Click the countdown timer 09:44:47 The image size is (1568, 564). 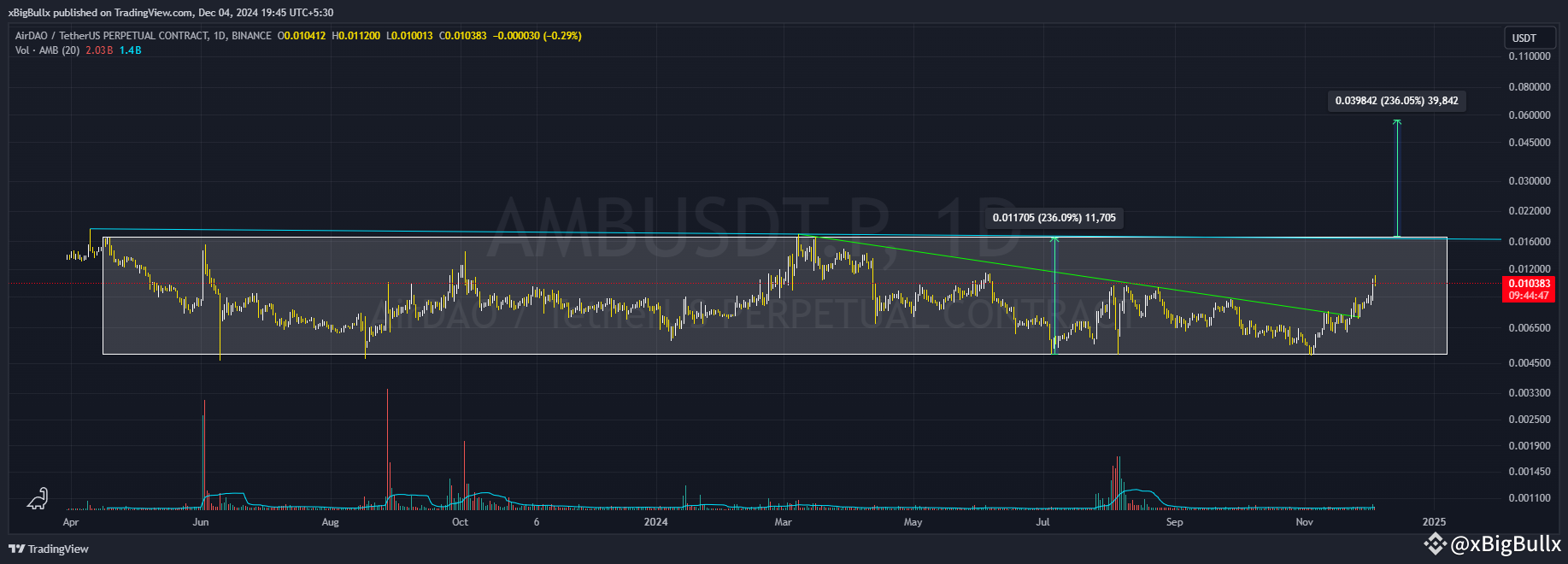click(x=1529, y=296)
